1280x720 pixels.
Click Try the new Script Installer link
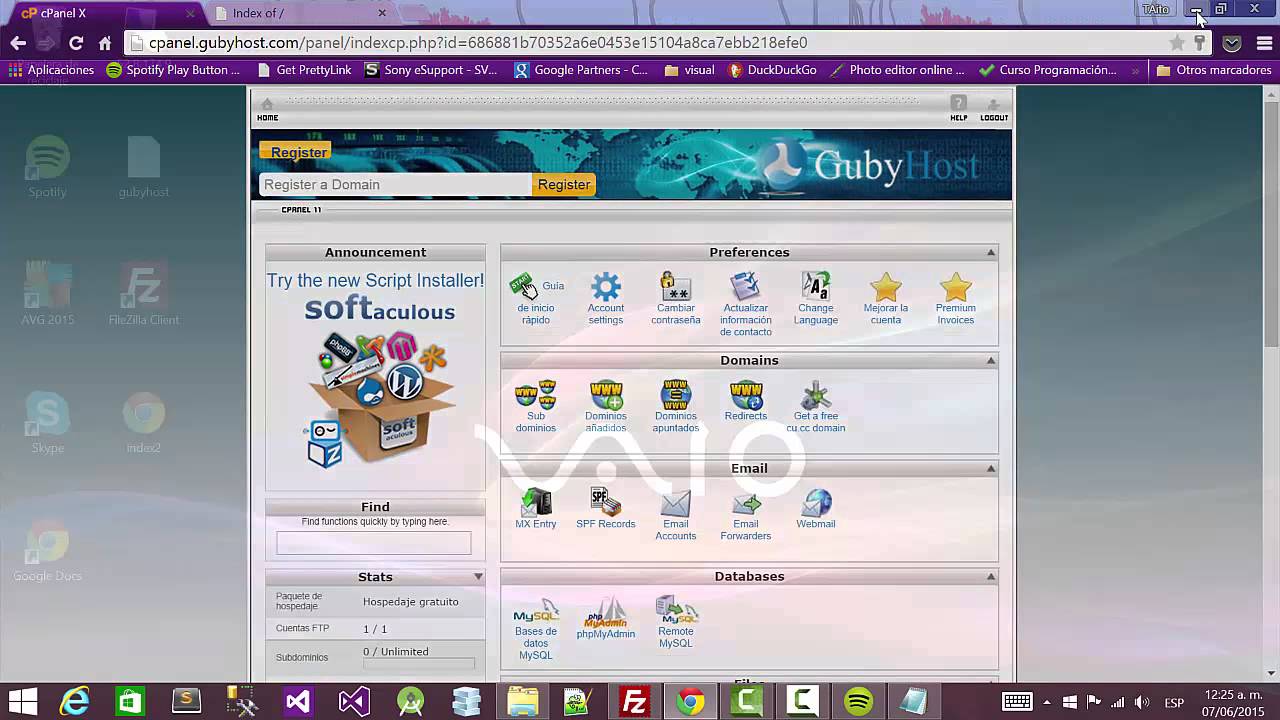tap(375, 281)
